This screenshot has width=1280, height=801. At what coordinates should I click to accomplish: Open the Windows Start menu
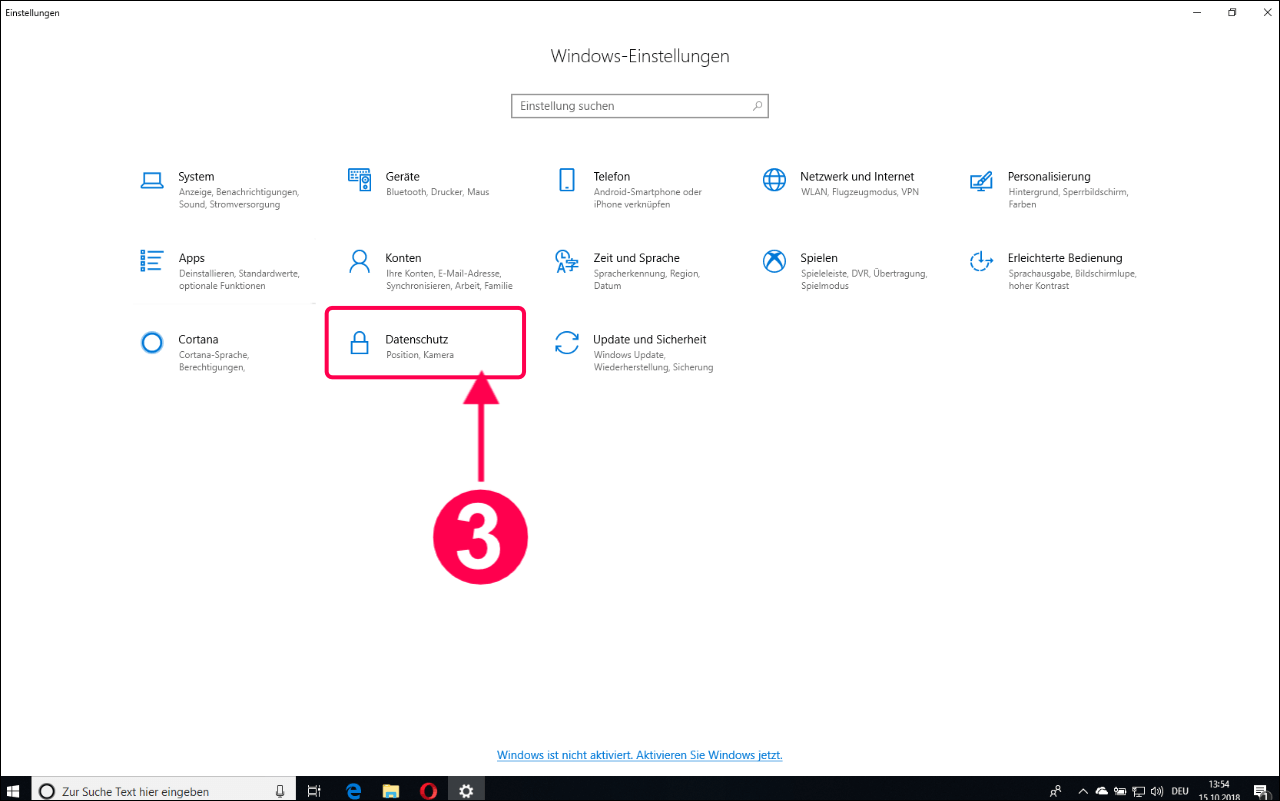[14, 790]
